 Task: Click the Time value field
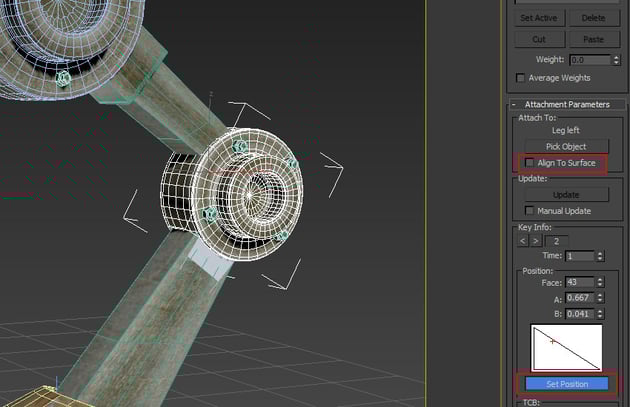[579, 256]
